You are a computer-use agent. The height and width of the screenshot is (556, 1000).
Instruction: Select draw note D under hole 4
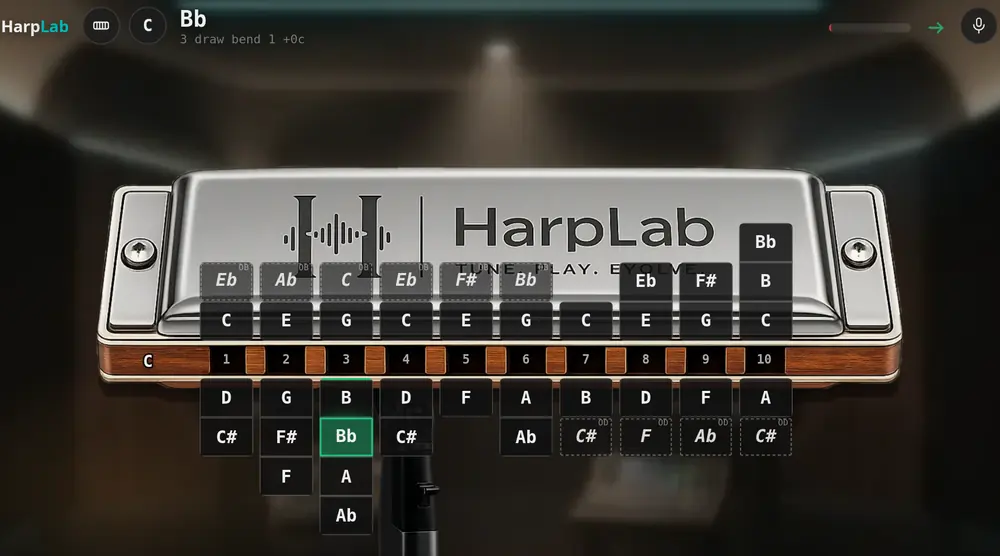pyautogui.click(x=406, y=398)
